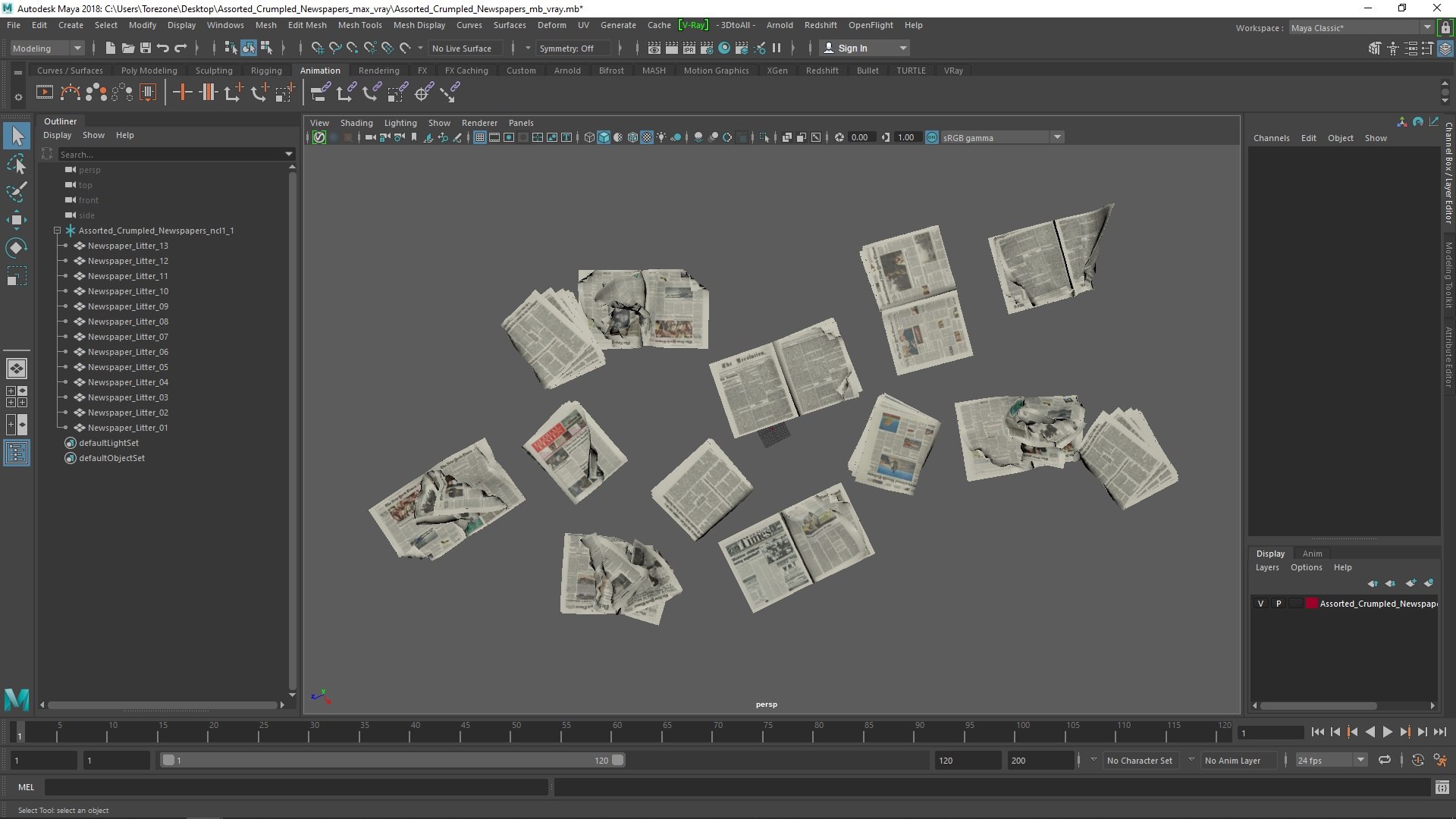Image resolution: width=1456 pixels, height=819 pixels.
Task: Open the Mesh Tools menu
Action: point(359,25)
